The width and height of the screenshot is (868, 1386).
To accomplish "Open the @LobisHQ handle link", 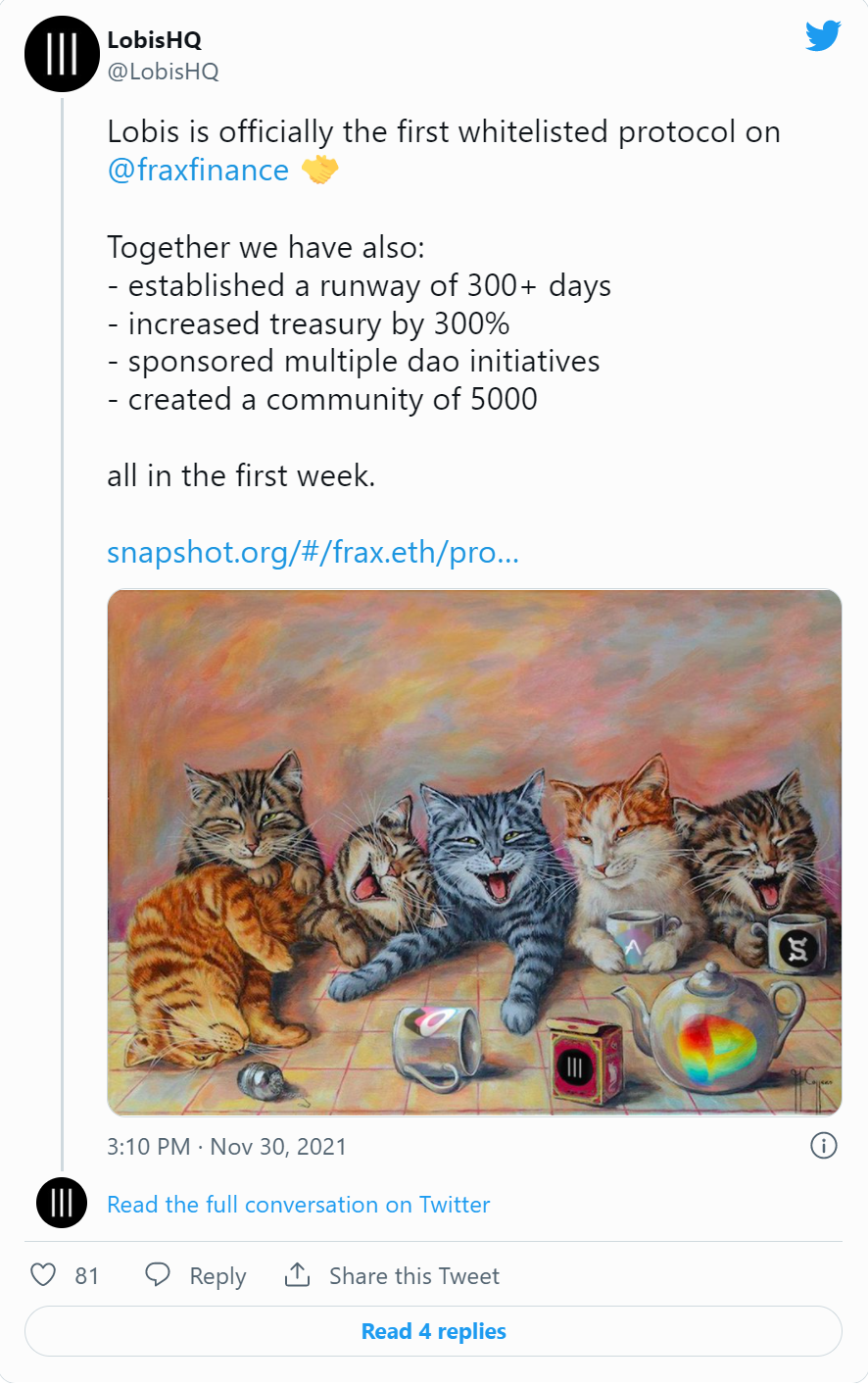I will 163,72.
